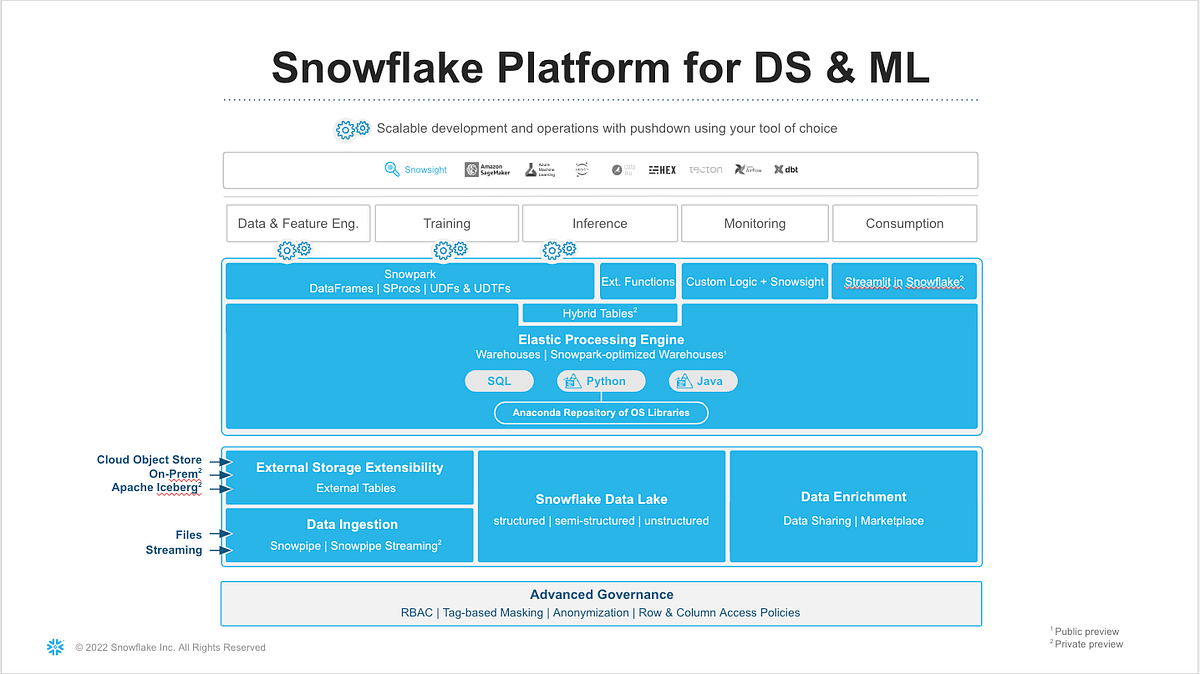Select the Java language pill

(x=703, y=380)
